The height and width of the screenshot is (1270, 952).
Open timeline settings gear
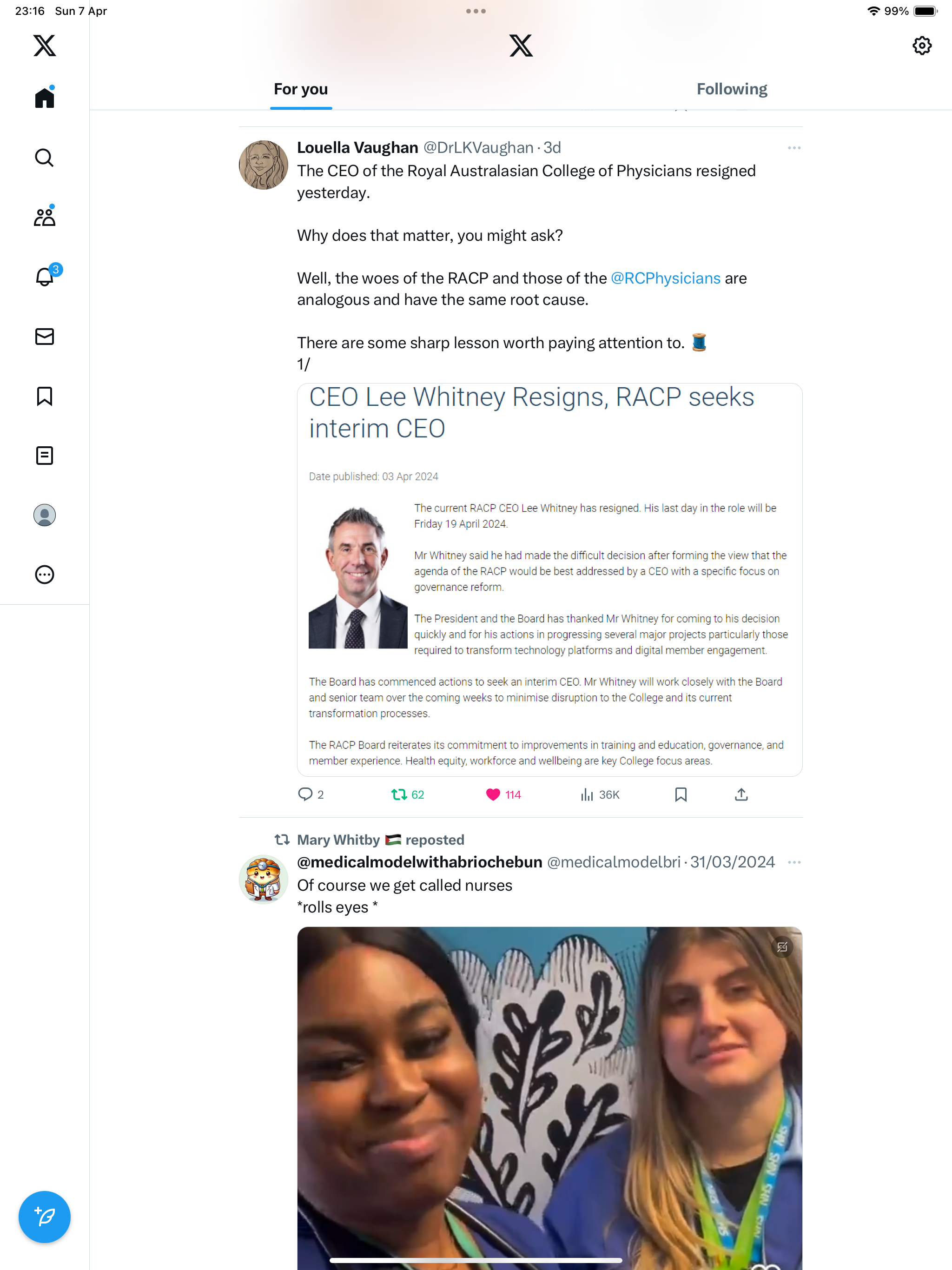(922, 46)
